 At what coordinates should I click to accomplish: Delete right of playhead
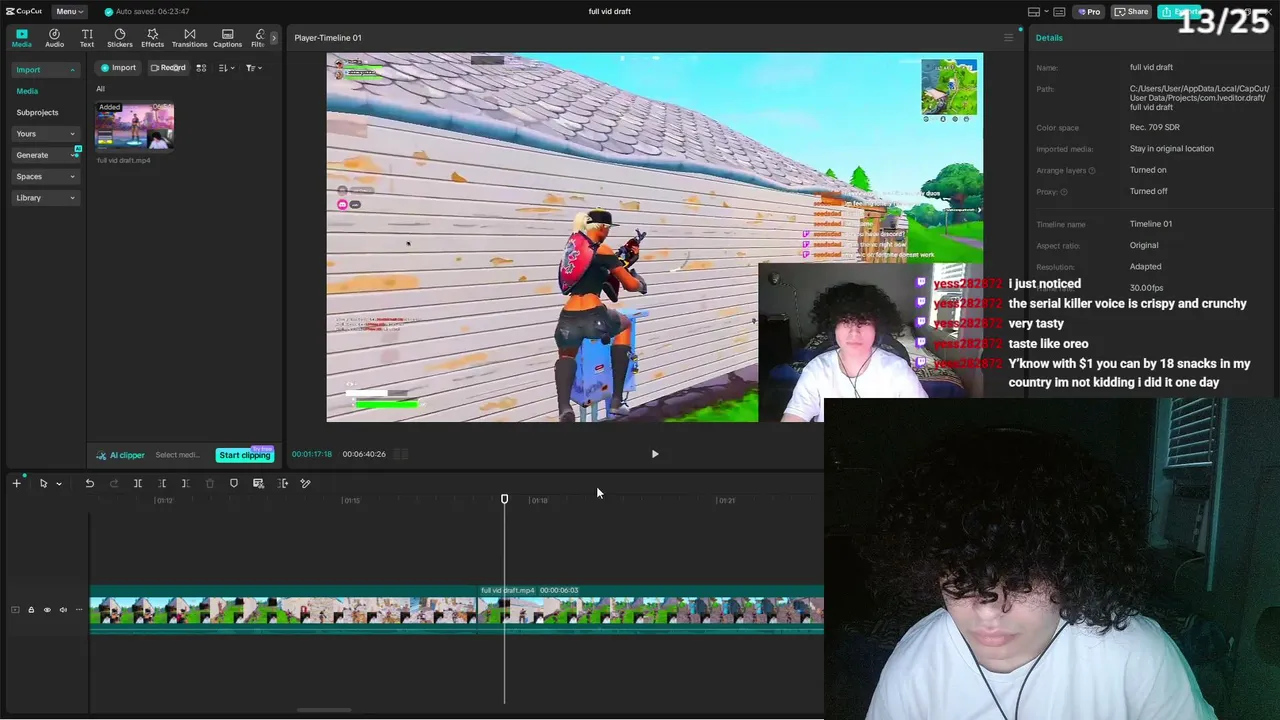point(185,483)
